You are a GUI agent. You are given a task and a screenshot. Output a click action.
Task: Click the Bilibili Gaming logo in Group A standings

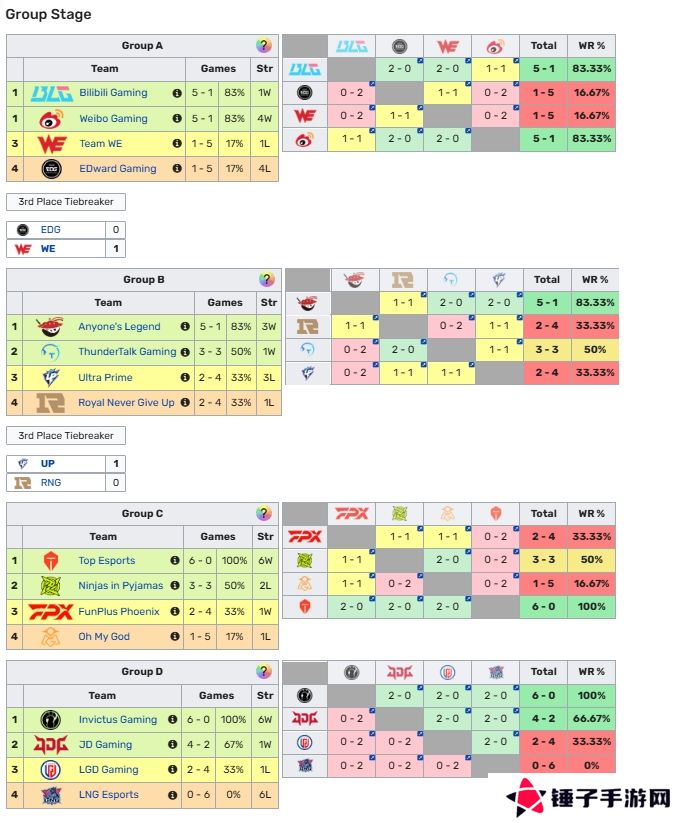(x=51, y=93)
